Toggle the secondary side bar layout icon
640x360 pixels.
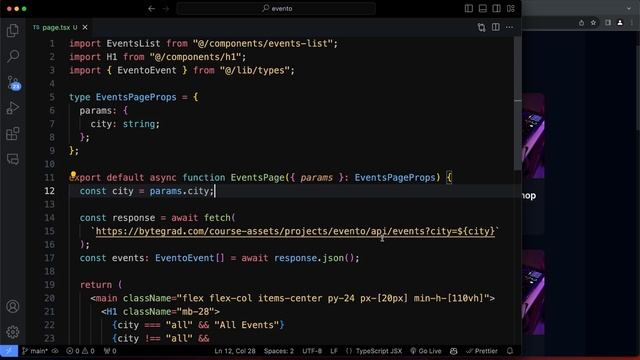coord(496,8)
